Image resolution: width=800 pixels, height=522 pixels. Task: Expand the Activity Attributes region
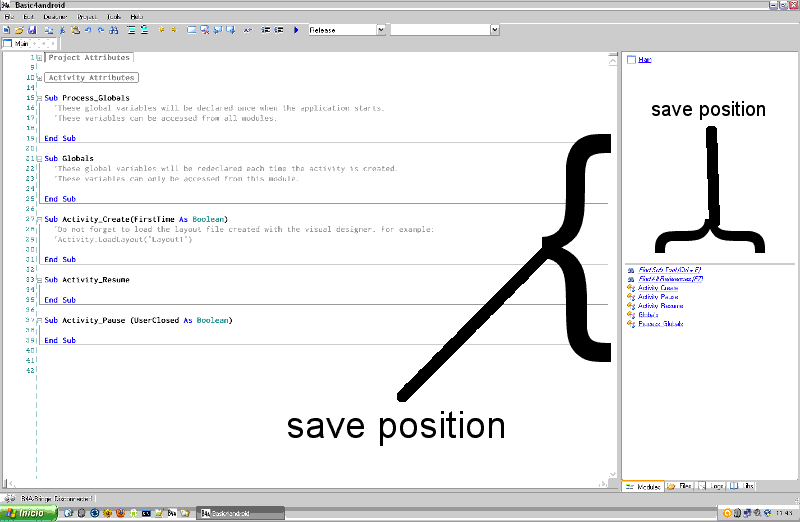click(39, 78)
